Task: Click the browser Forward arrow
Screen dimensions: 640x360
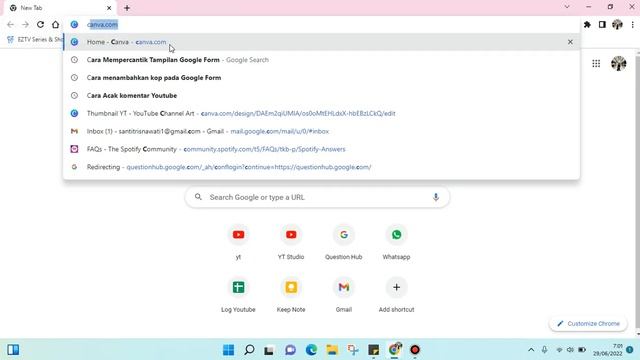Action: click(25, 24)
